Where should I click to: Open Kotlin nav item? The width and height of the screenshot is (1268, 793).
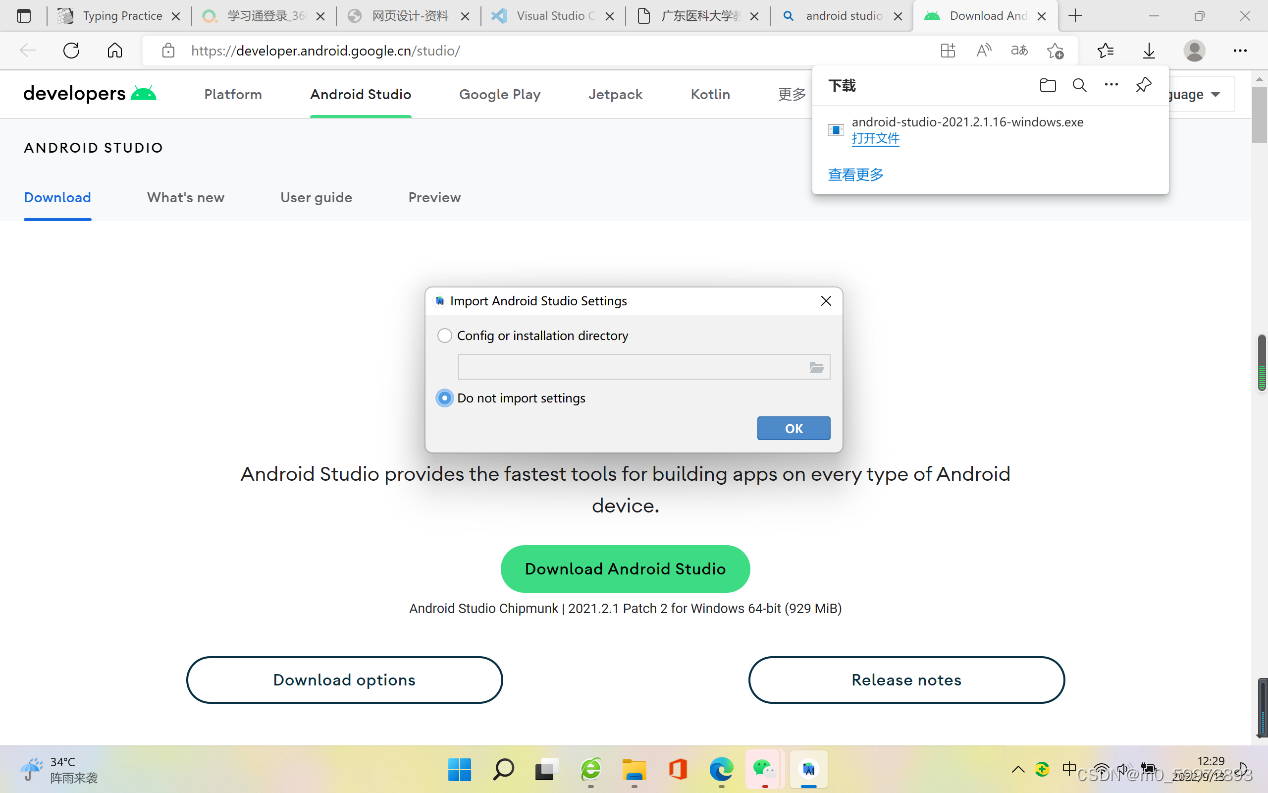tap(710, 94)
